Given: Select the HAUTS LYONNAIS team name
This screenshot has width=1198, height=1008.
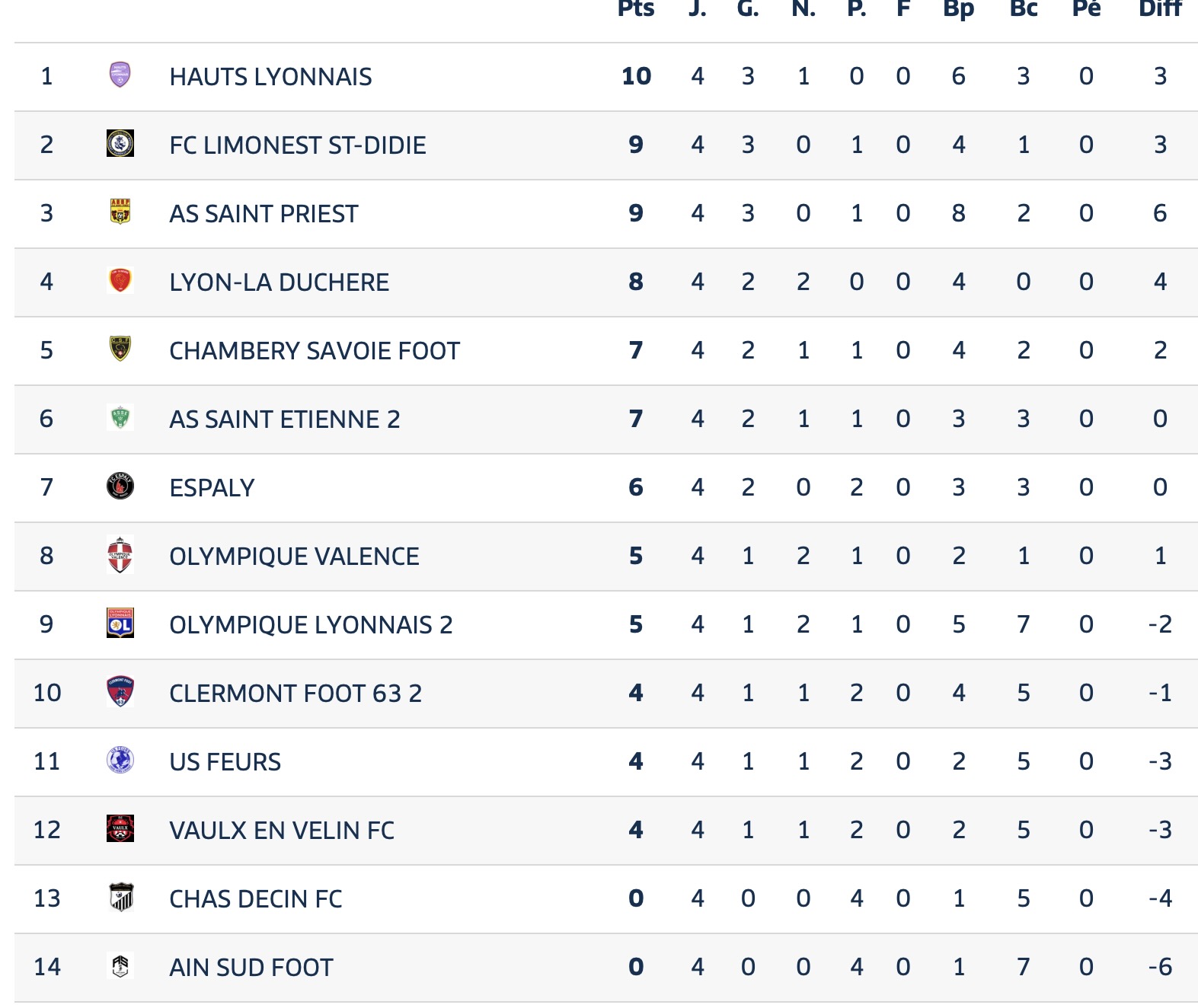Looking at the screenshot, I should point(270,76).
